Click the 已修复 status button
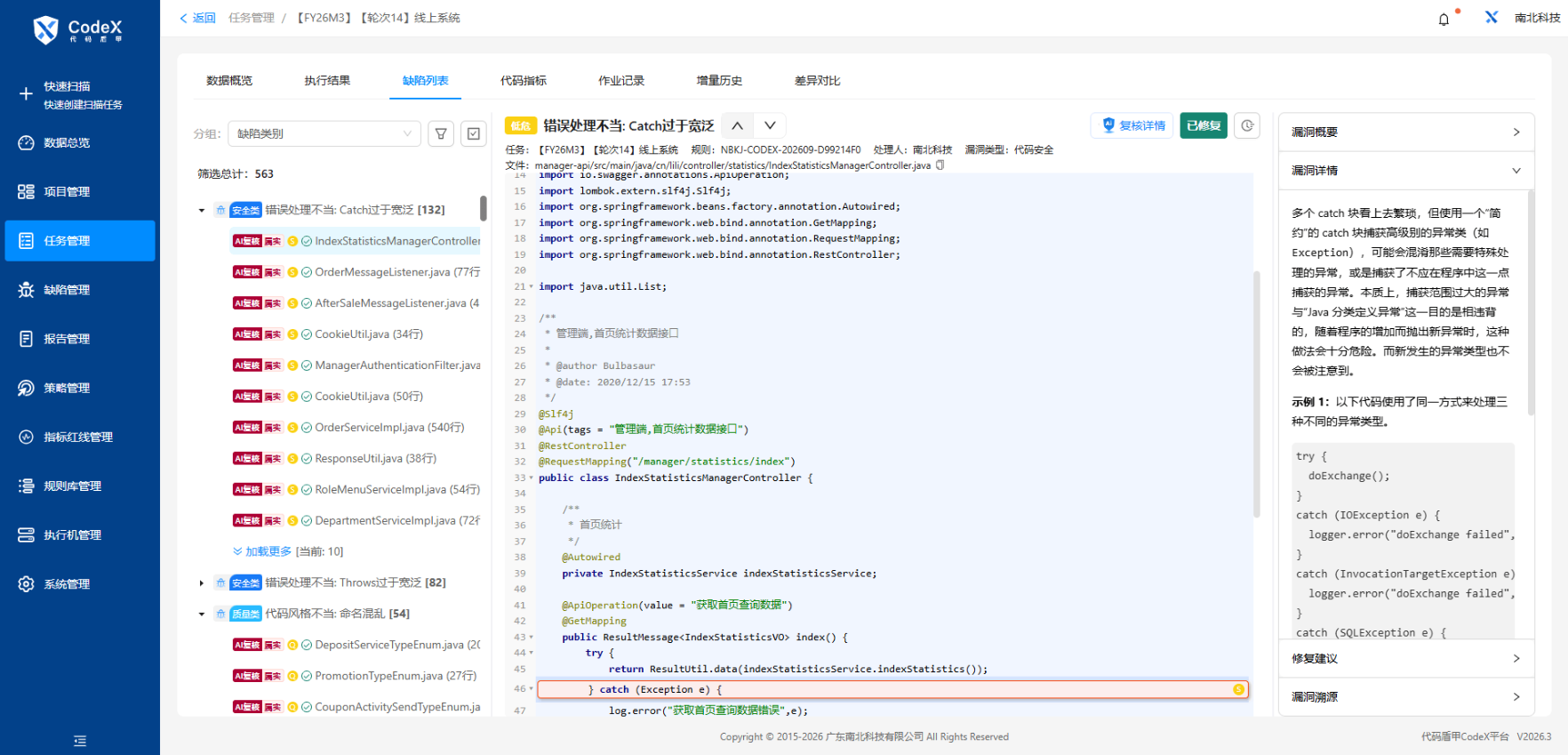The height and width of the screenshot is (755, 1568). tap(1204, 125)
